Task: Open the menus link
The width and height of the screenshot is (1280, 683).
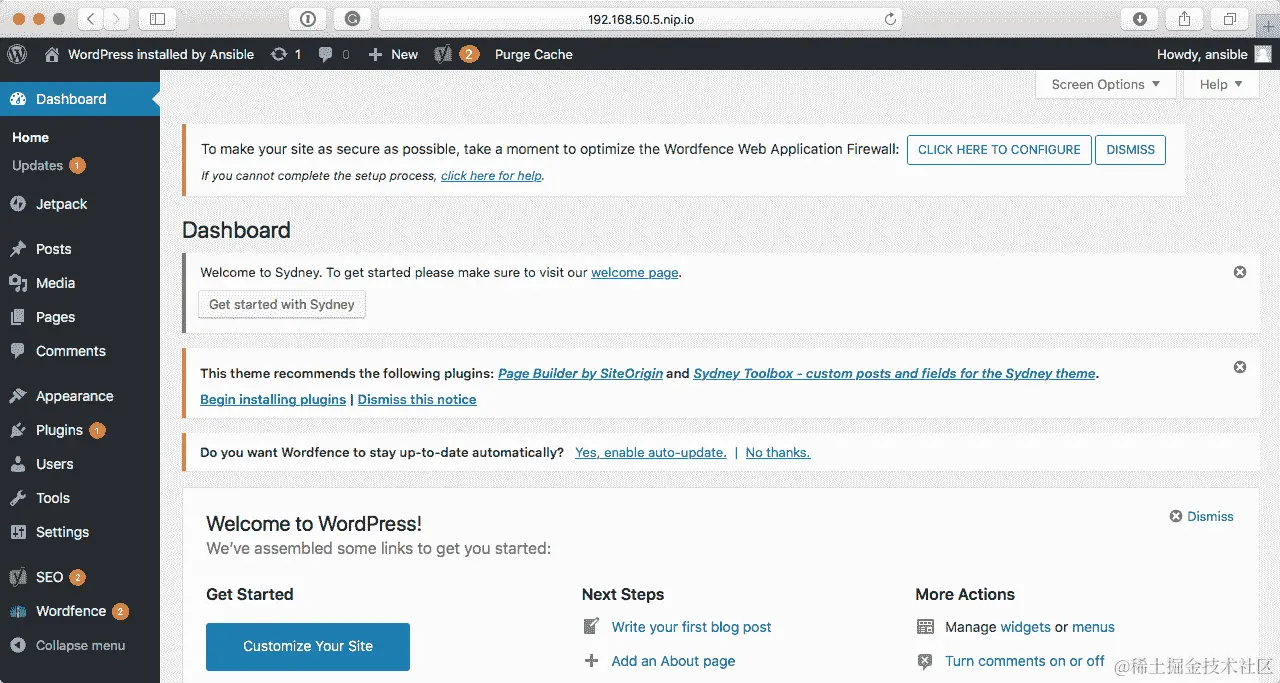Action: point(1093,627)
